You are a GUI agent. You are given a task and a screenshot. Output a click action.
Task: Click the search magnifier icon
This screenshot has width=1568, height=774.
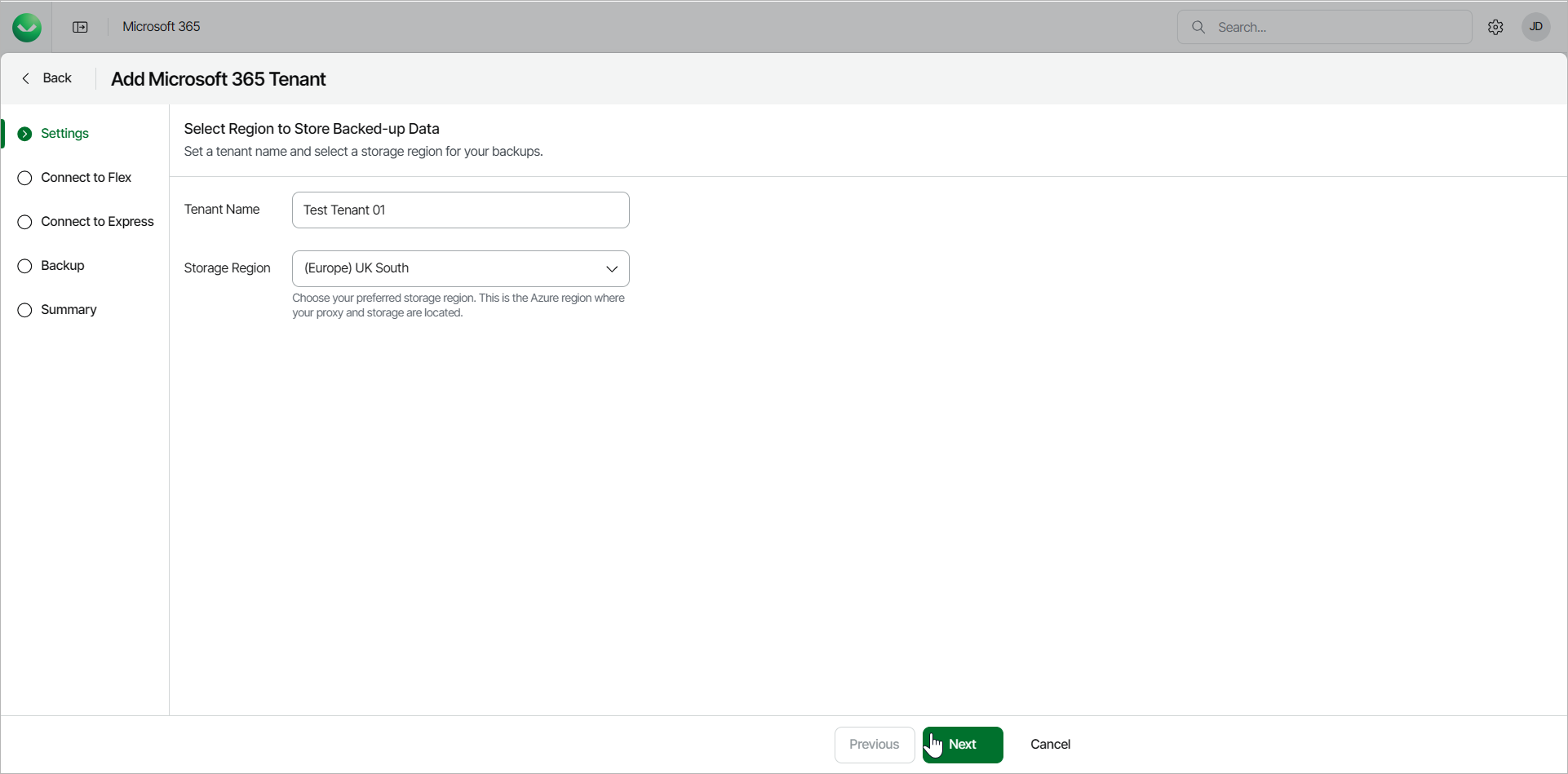point(1198,27)
